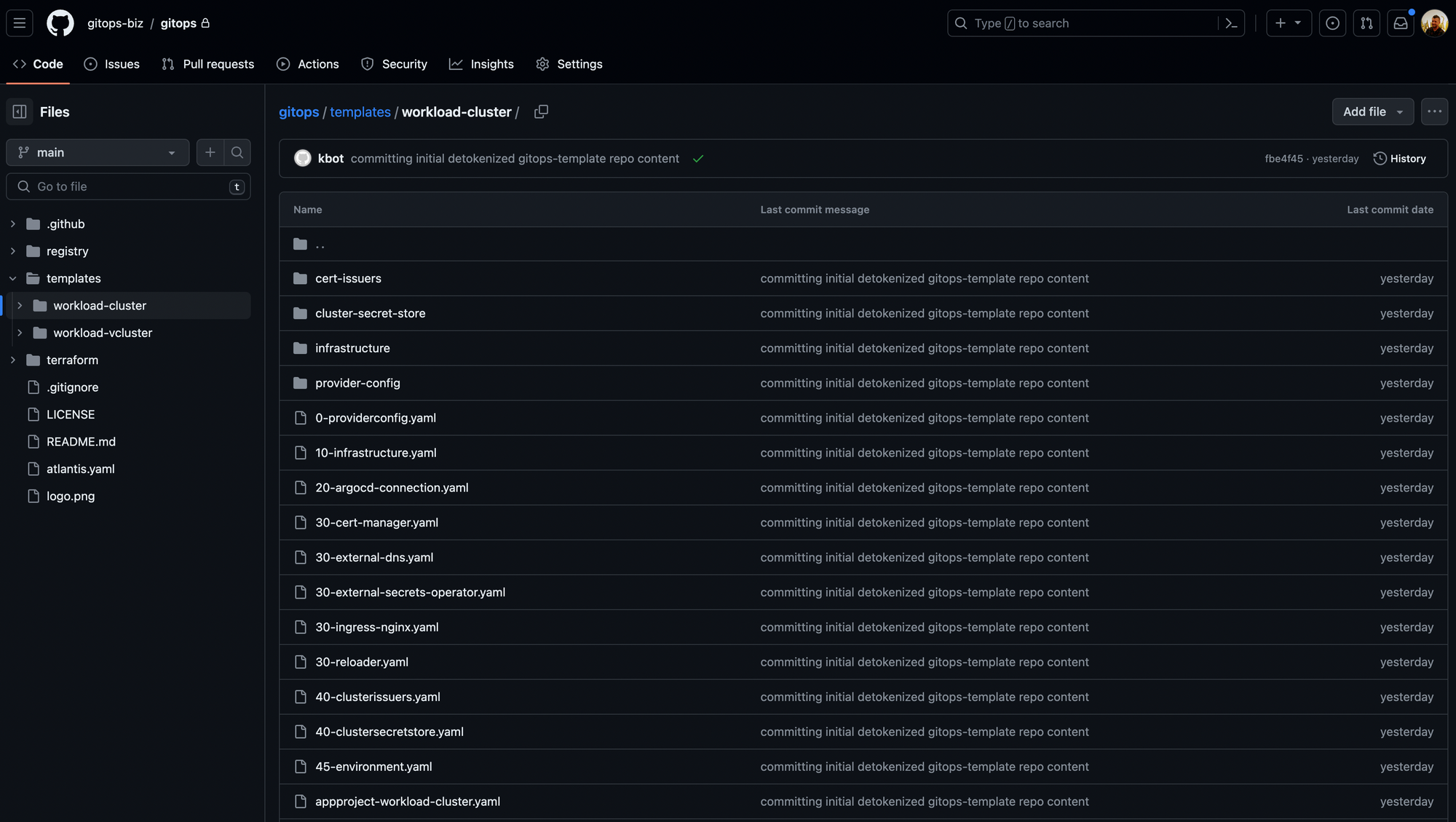
Task: Click the Go to file input
Action: pyautogui.click(x=129, y=187)
